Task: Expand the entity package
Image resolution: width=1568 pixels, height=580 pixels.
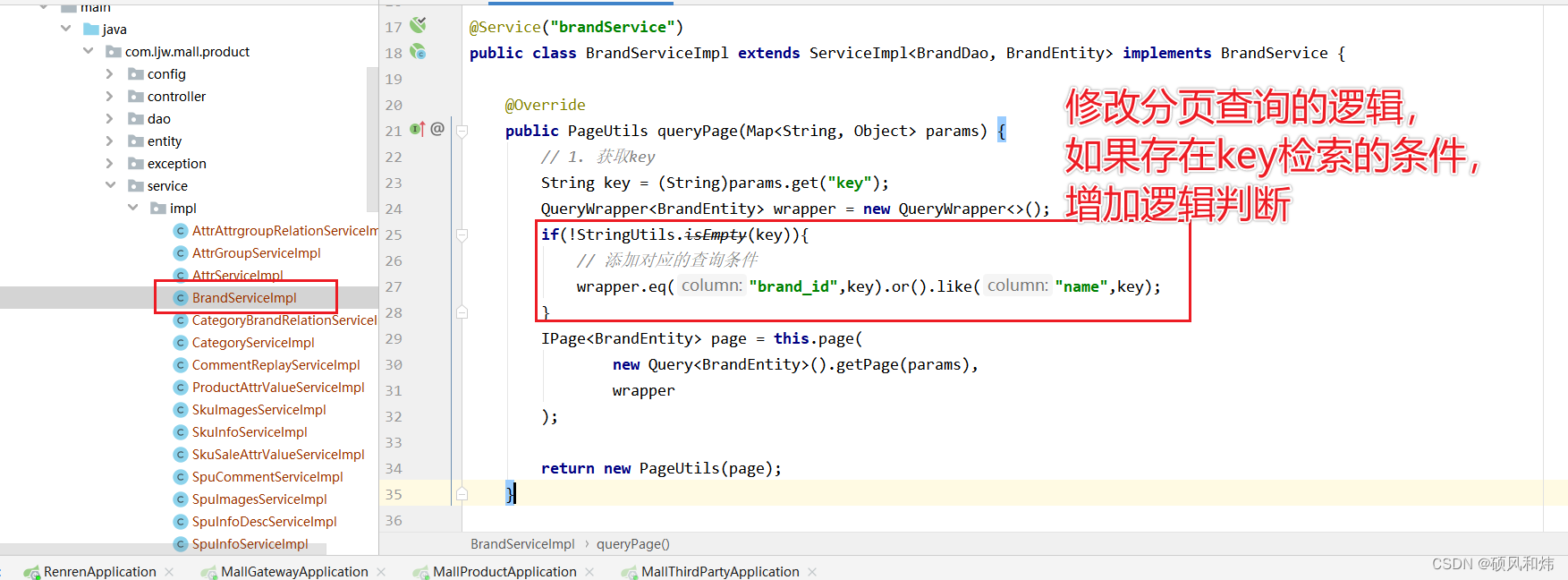Action: (110, 141)
